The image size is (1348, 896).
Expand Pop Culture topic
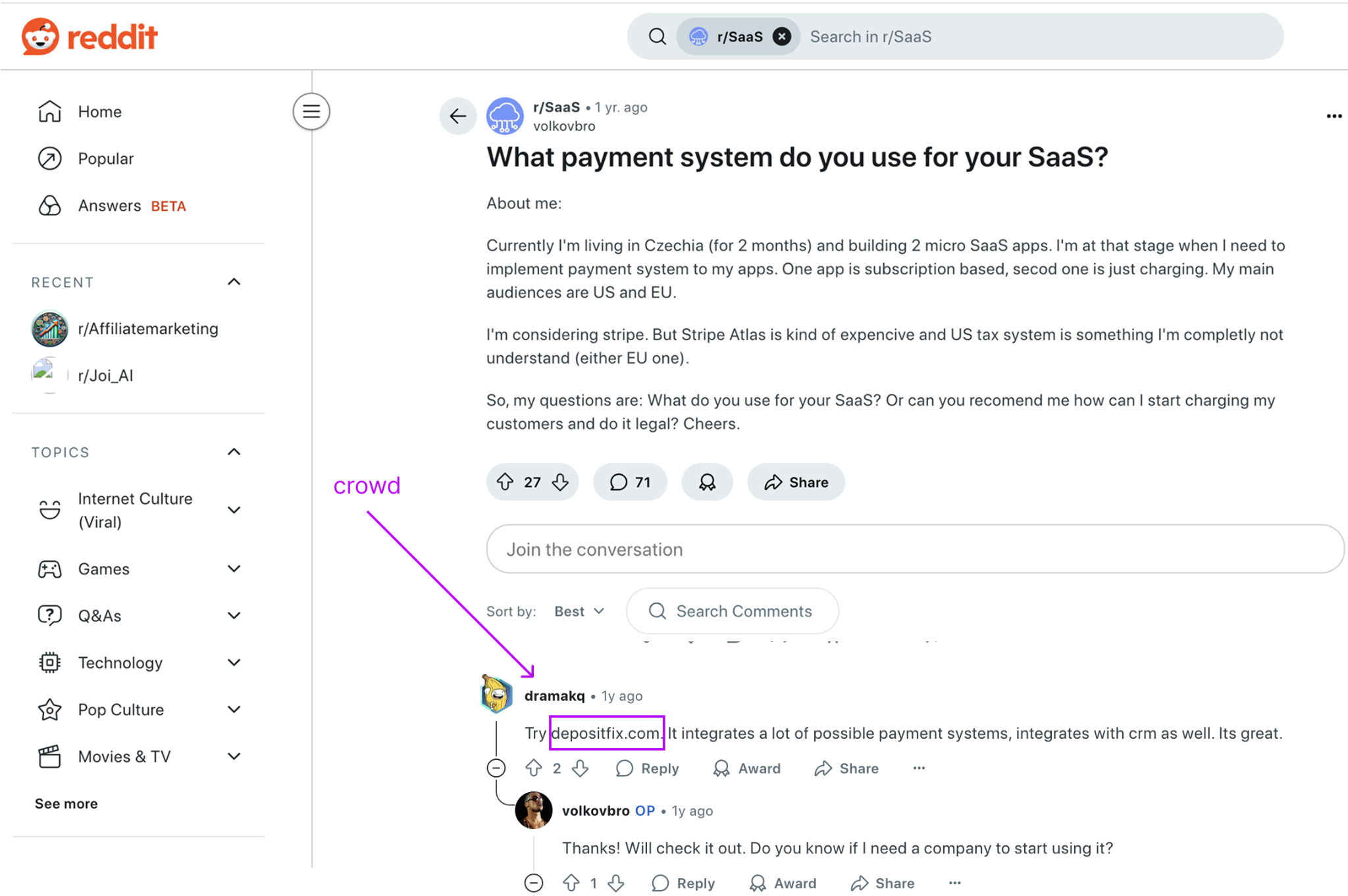(x=234, y=710)
